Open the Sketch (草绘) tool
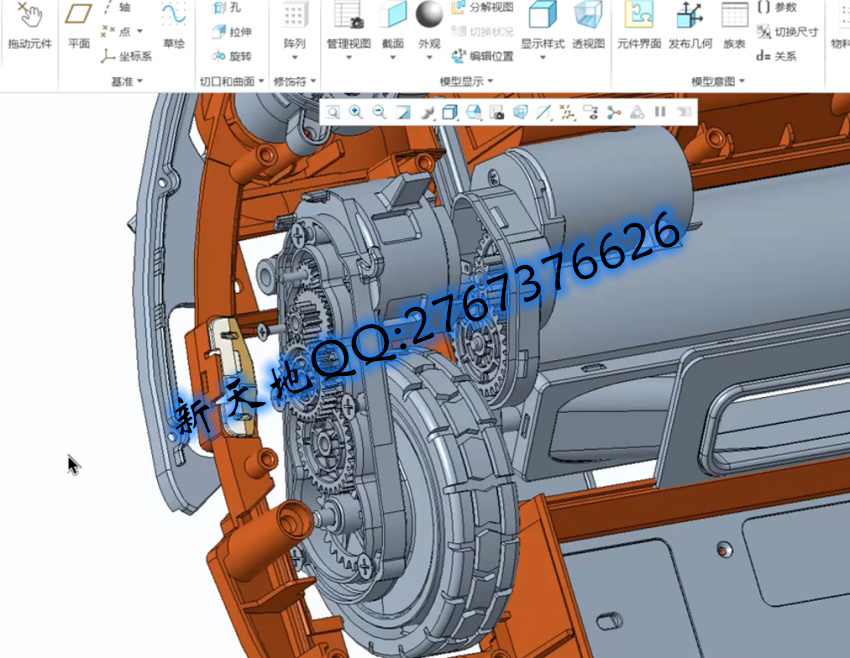Viewport: 850px width, 658px height. coord(174,27)
